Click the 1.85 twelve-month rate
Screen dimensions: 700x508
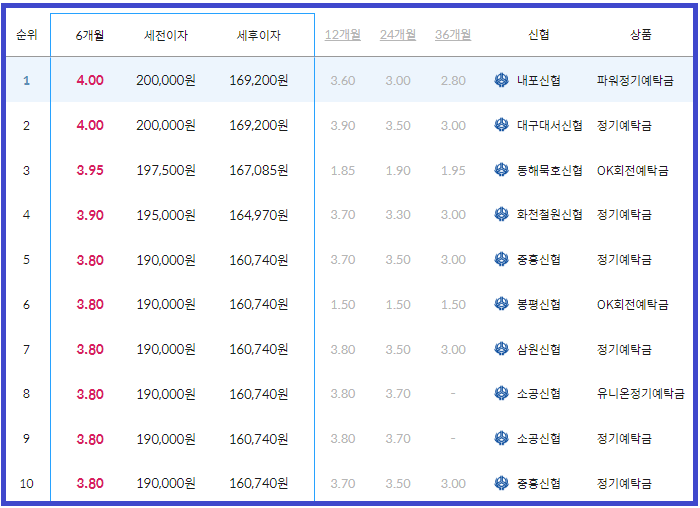(342, 171)
